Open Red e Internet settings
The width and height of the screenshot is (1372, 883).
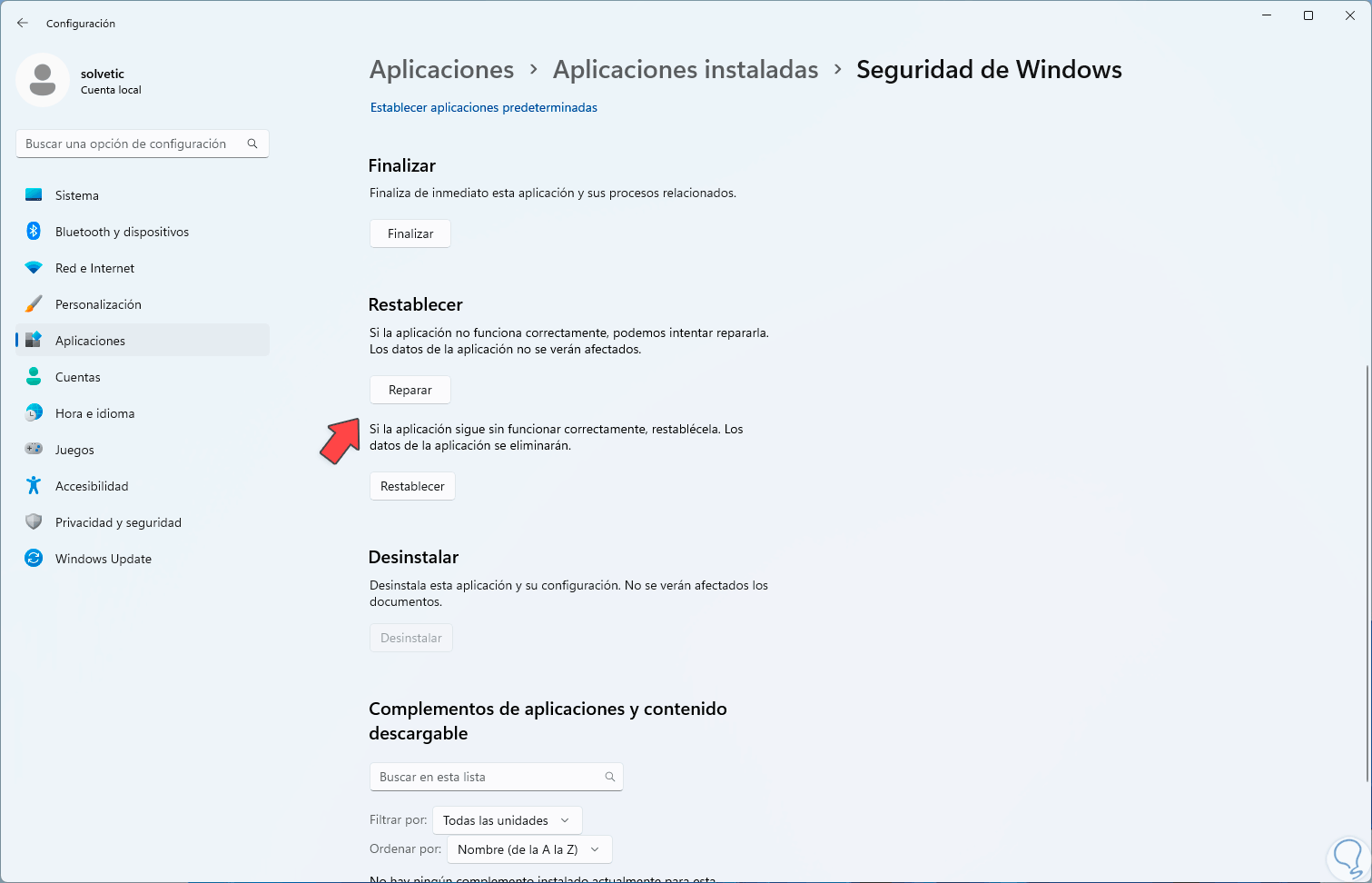143,268
